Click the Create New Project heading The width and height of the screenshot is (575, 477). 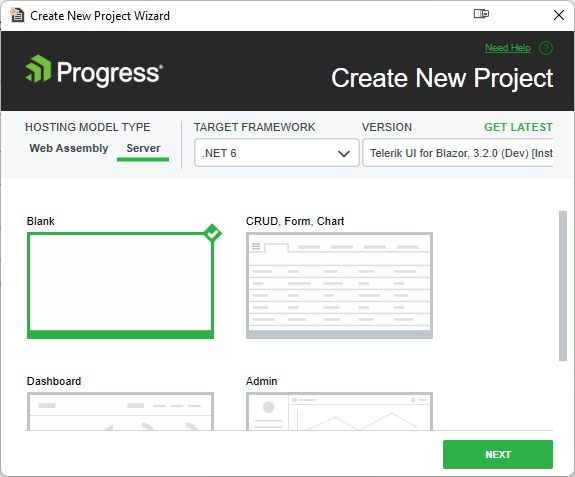442,78
